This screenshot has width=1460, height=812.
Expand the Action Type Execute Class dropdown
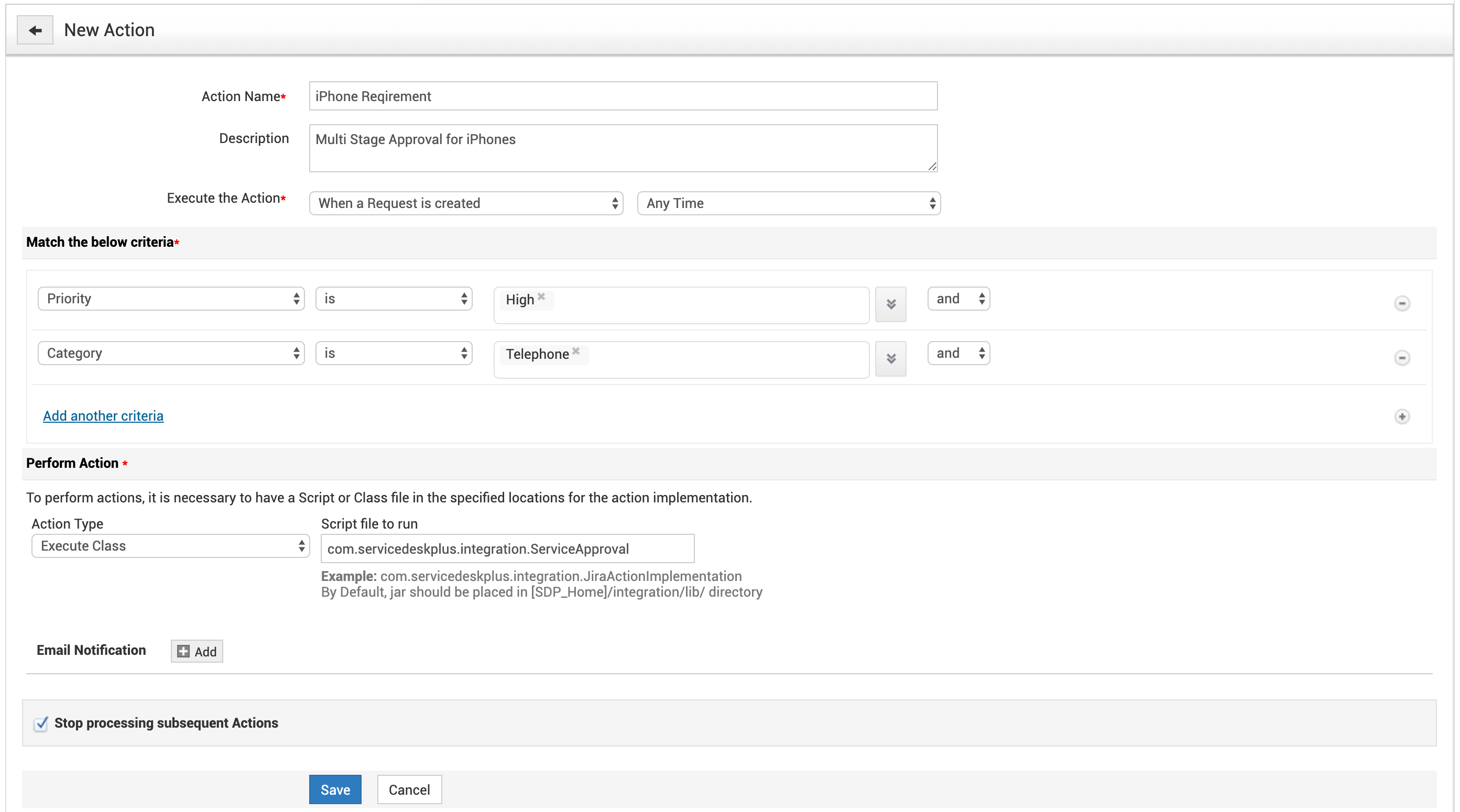click(x=171, y=546)
